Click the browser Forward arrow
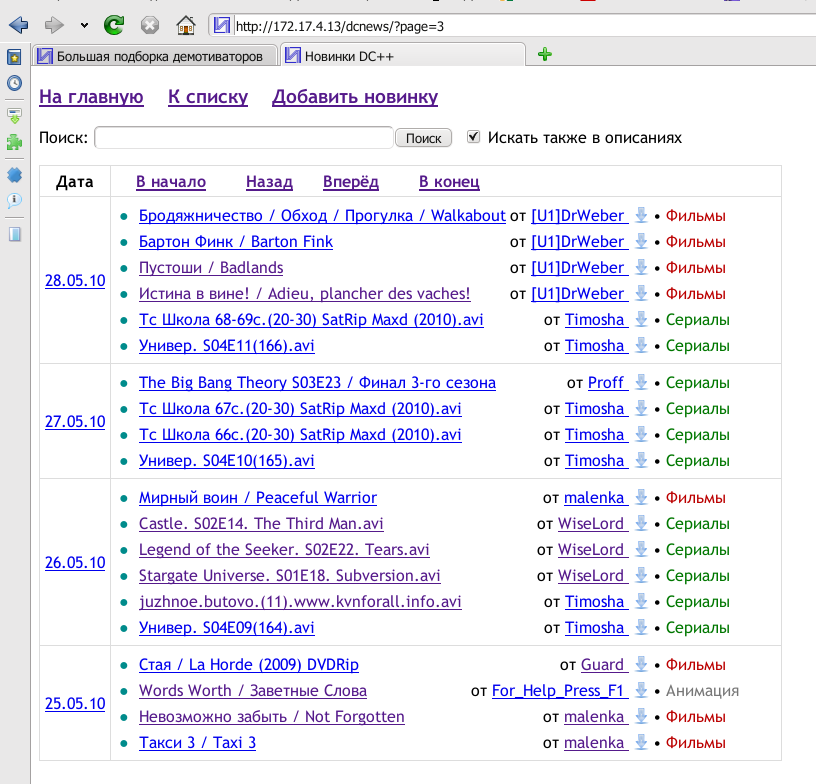This screenshot has height=784, width=816. tap(54, 25)
